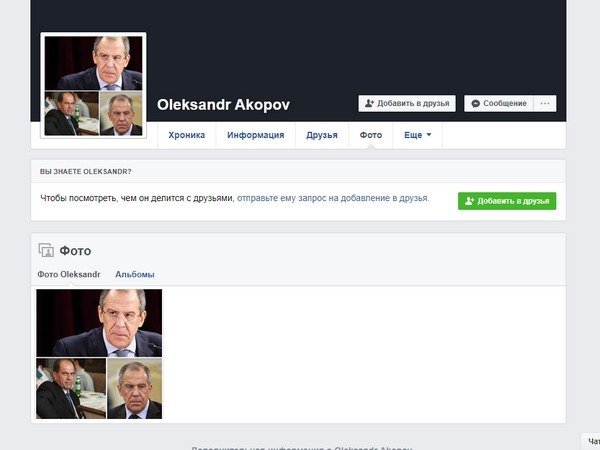
Task: Open the bottom-left photo with man at table
Action: coord(71,388)
